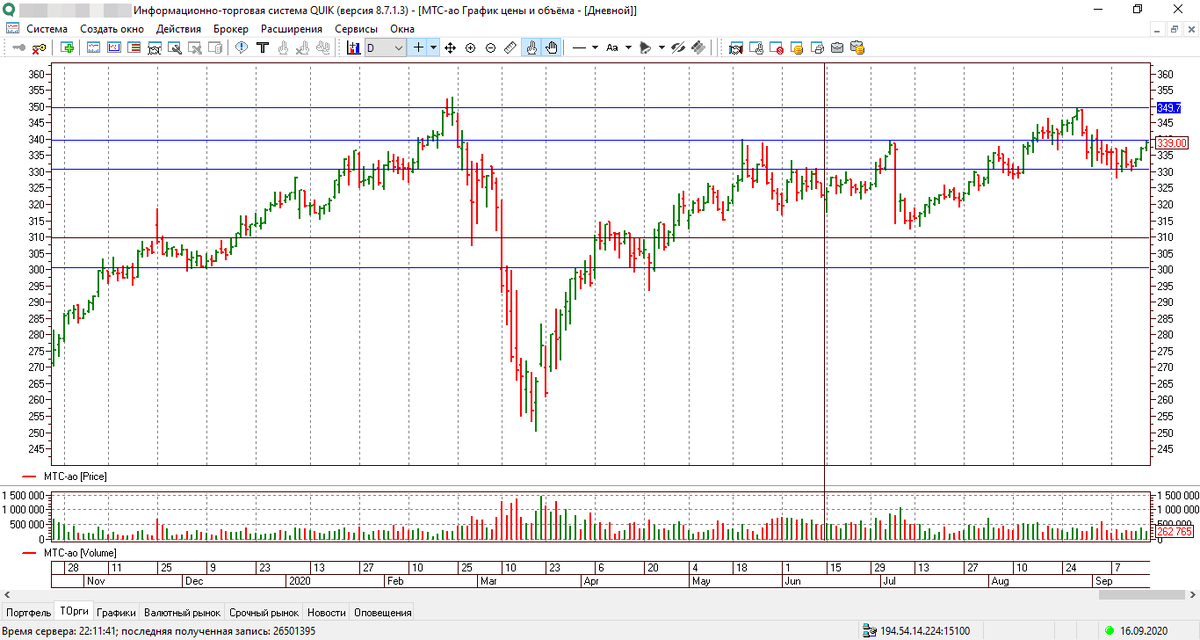Click the disconnect key icon with red cross
This screenshot has height=640, width=1200.
[39, 47]
